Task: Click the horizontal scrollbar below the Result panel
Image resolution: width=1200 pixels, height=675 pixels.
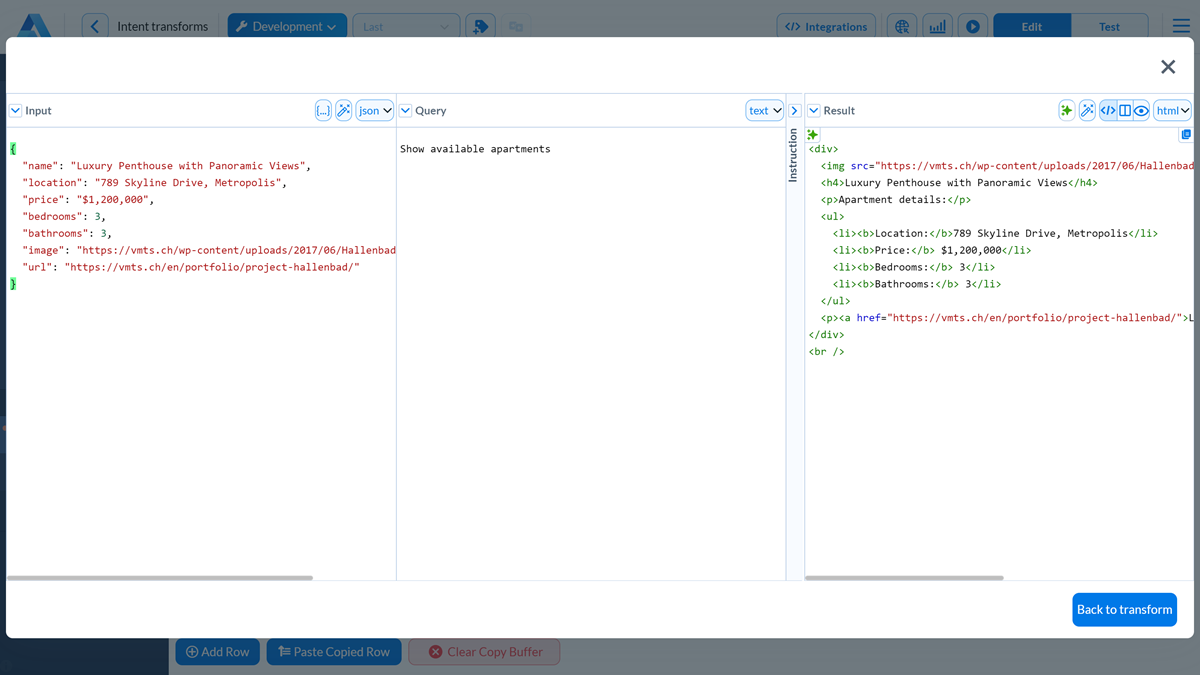Action: [x=905, y=577]
